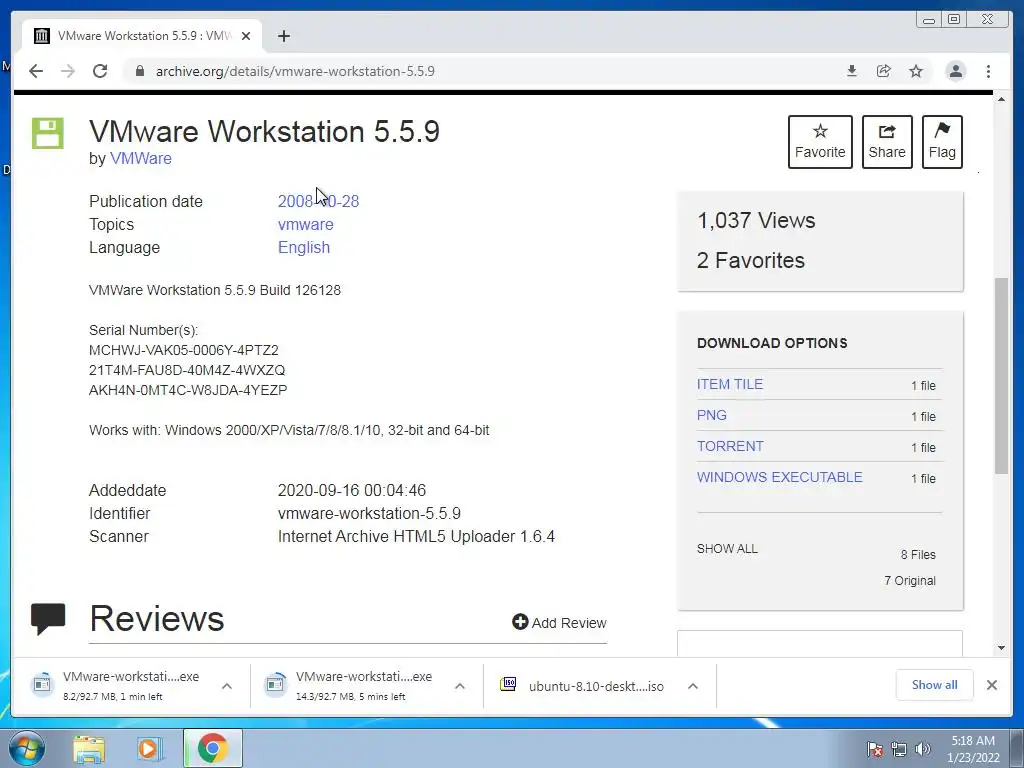This screenshot has width=1024, height=768.
Task: Open the vmware topic link
Action: [305, 224]
